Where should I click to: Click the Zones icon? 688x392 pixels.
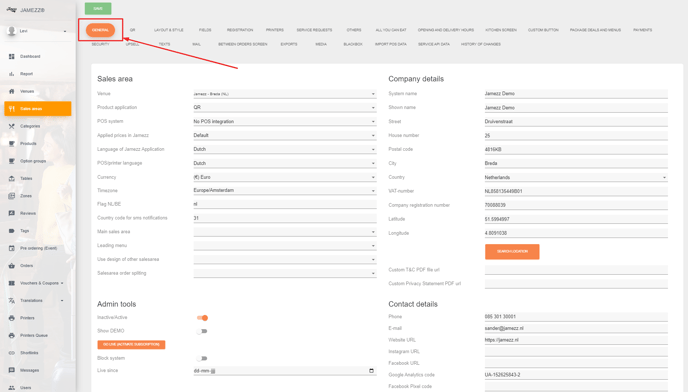12,196
